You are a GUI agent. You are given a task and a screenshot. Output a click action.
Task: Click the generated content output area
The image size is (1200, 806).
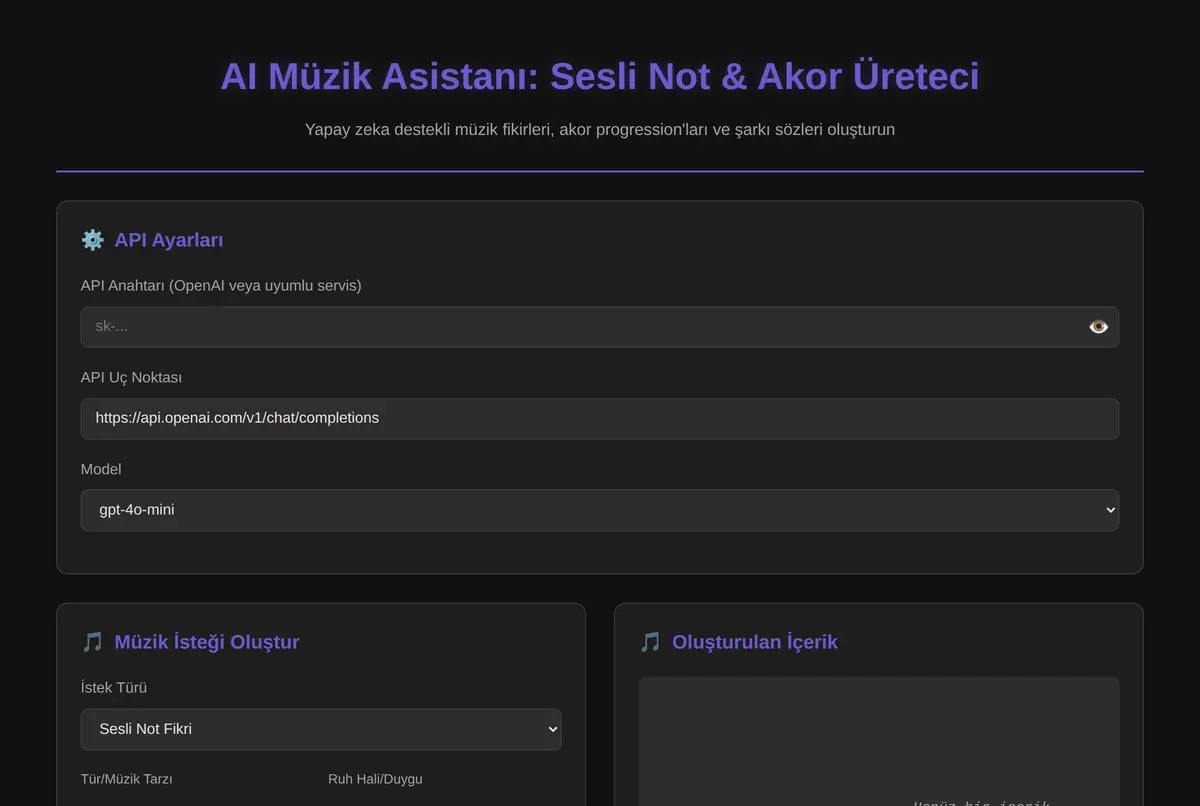click(x=879, y=742)
